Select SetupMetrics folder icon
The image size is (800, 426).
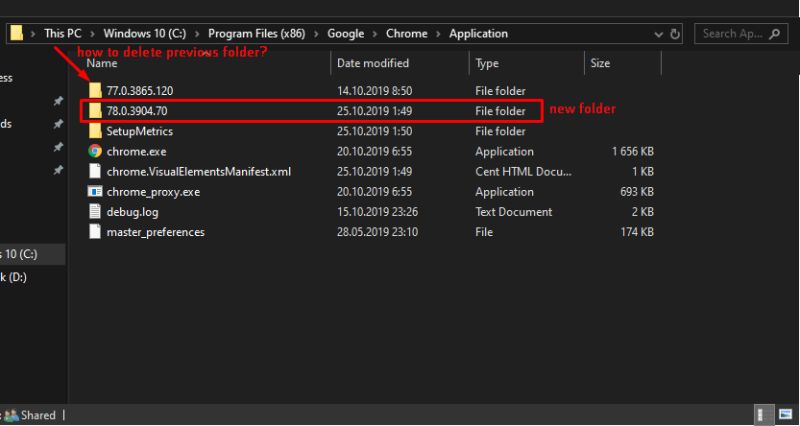pyautogui.click(x=95, y=131)
